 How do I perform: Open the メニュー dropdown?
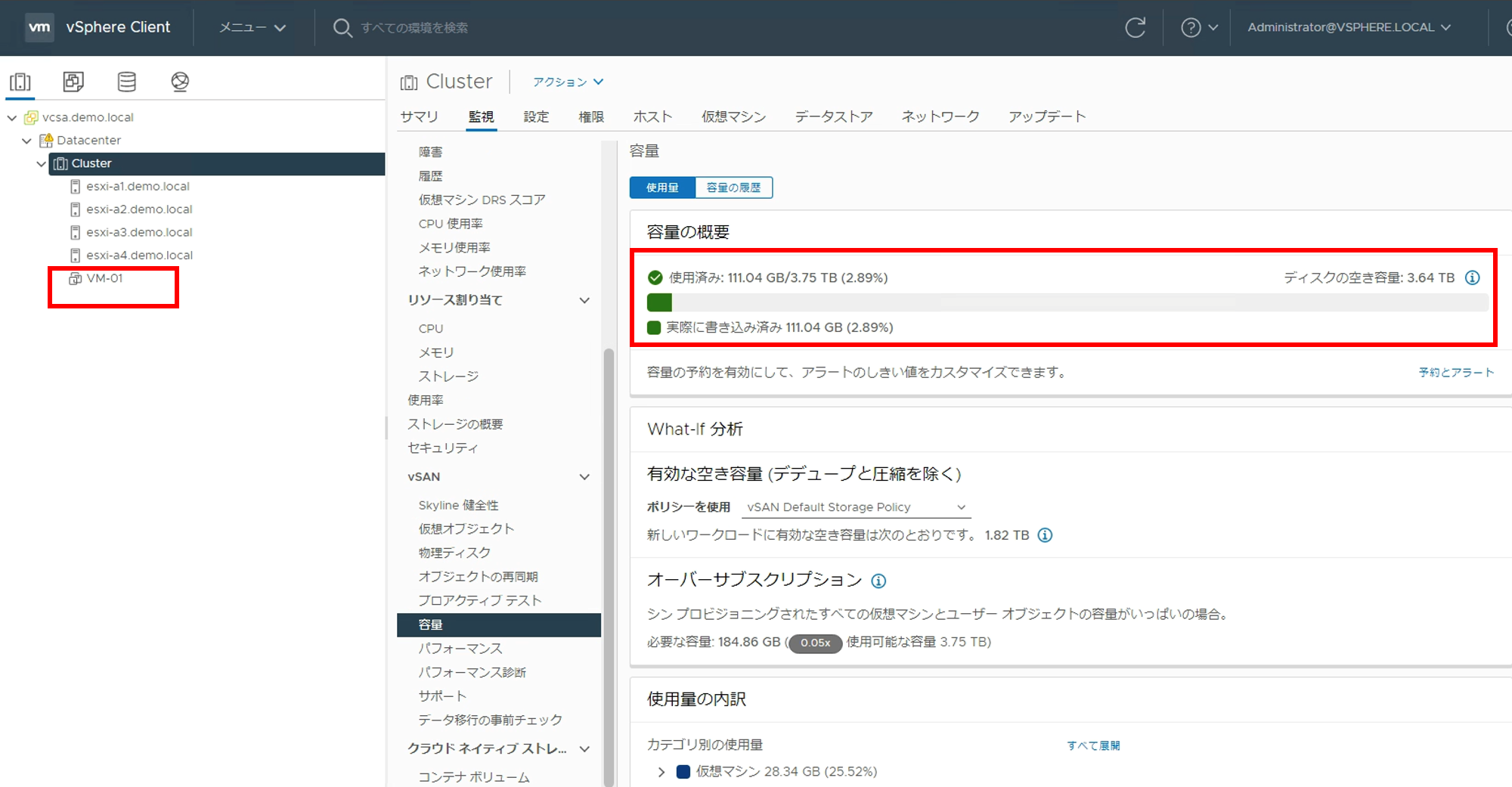(253, 27)
